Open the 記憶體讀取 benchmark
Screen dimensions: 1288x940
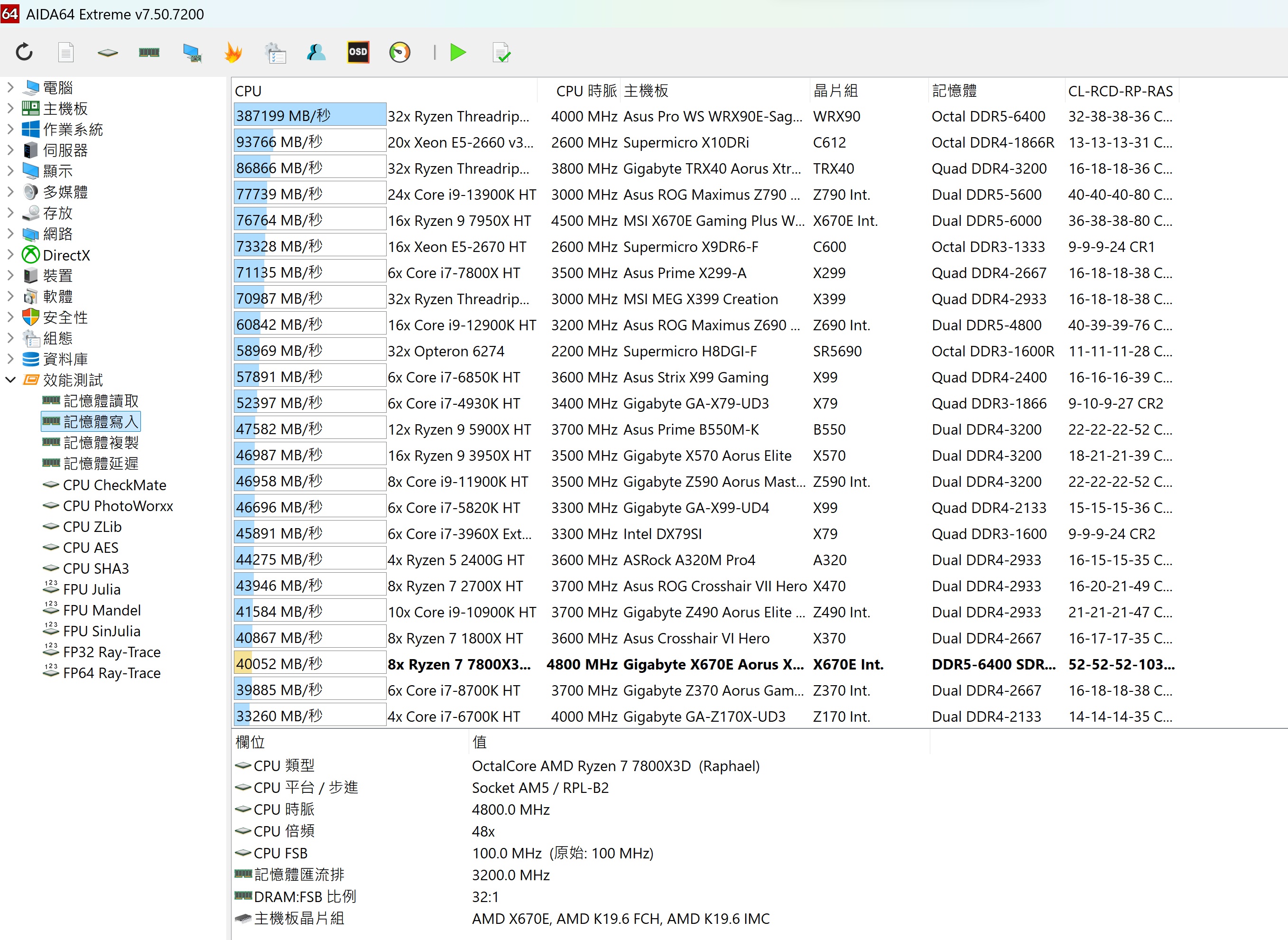tap(91, 401)
